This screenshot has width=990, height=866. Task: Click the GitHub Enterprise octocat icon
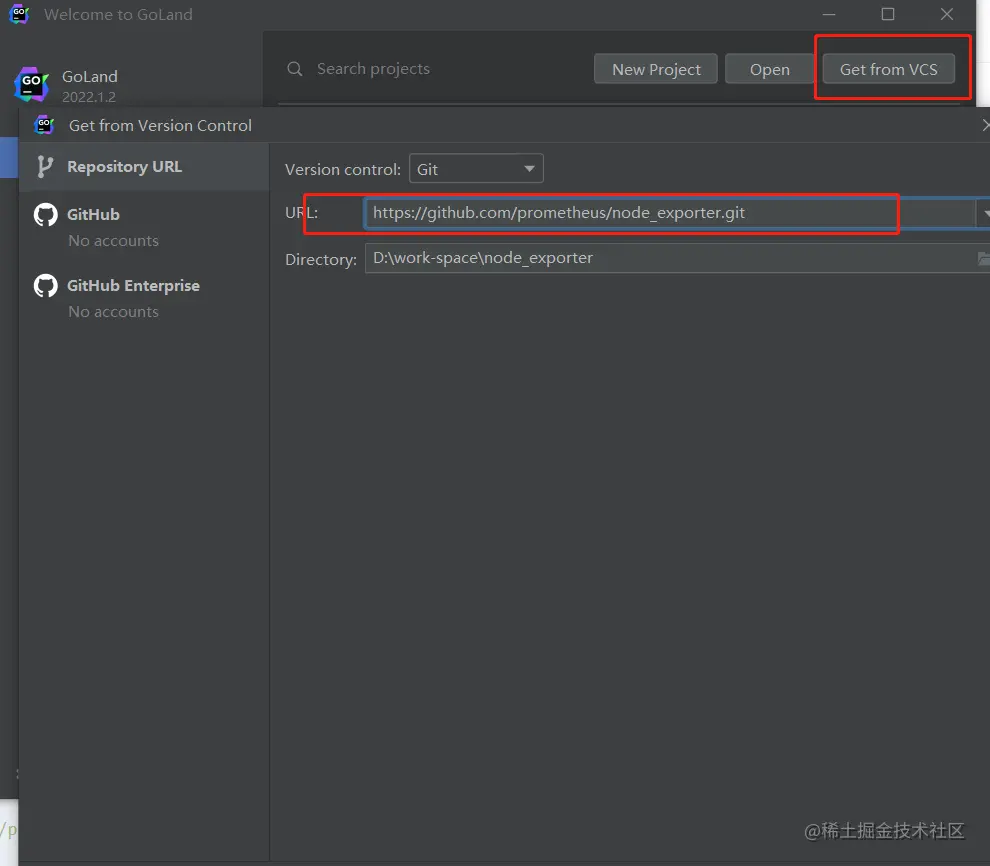[45, 286]
